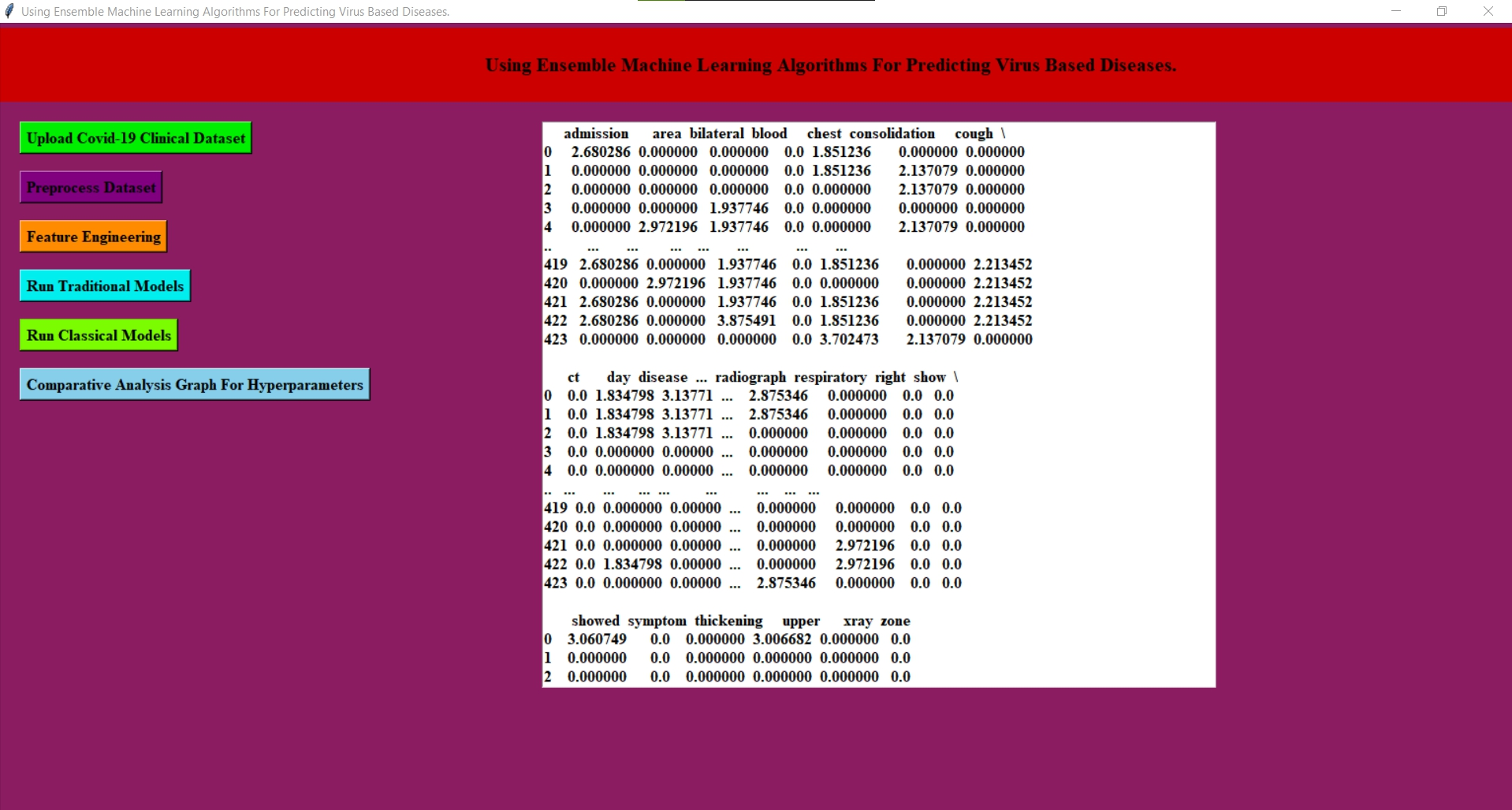Click the admission column header
The image size is (1512, 810).
coord(595,133)
